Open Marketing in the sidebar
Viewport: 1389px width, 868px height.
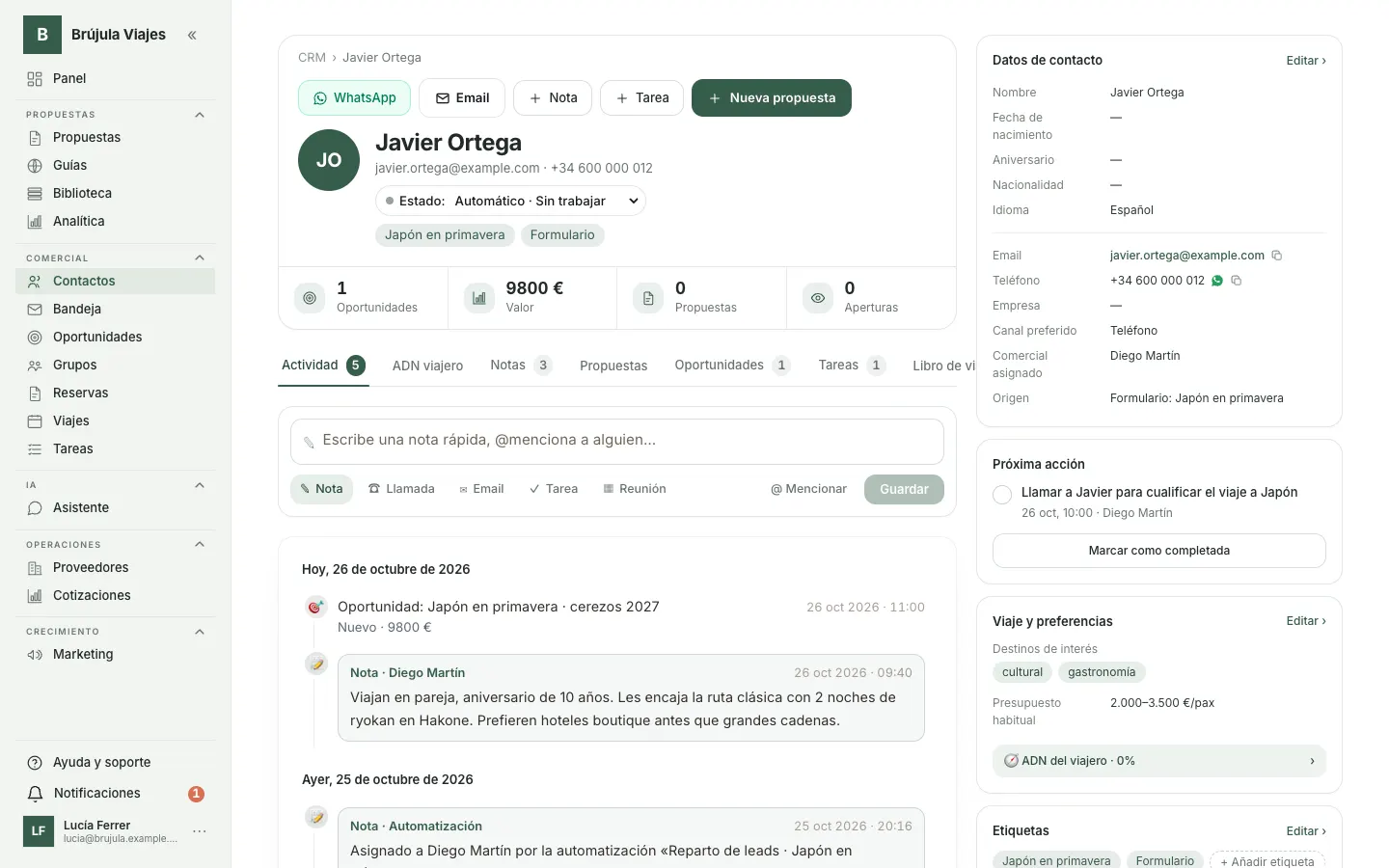[x=116, y=655]
